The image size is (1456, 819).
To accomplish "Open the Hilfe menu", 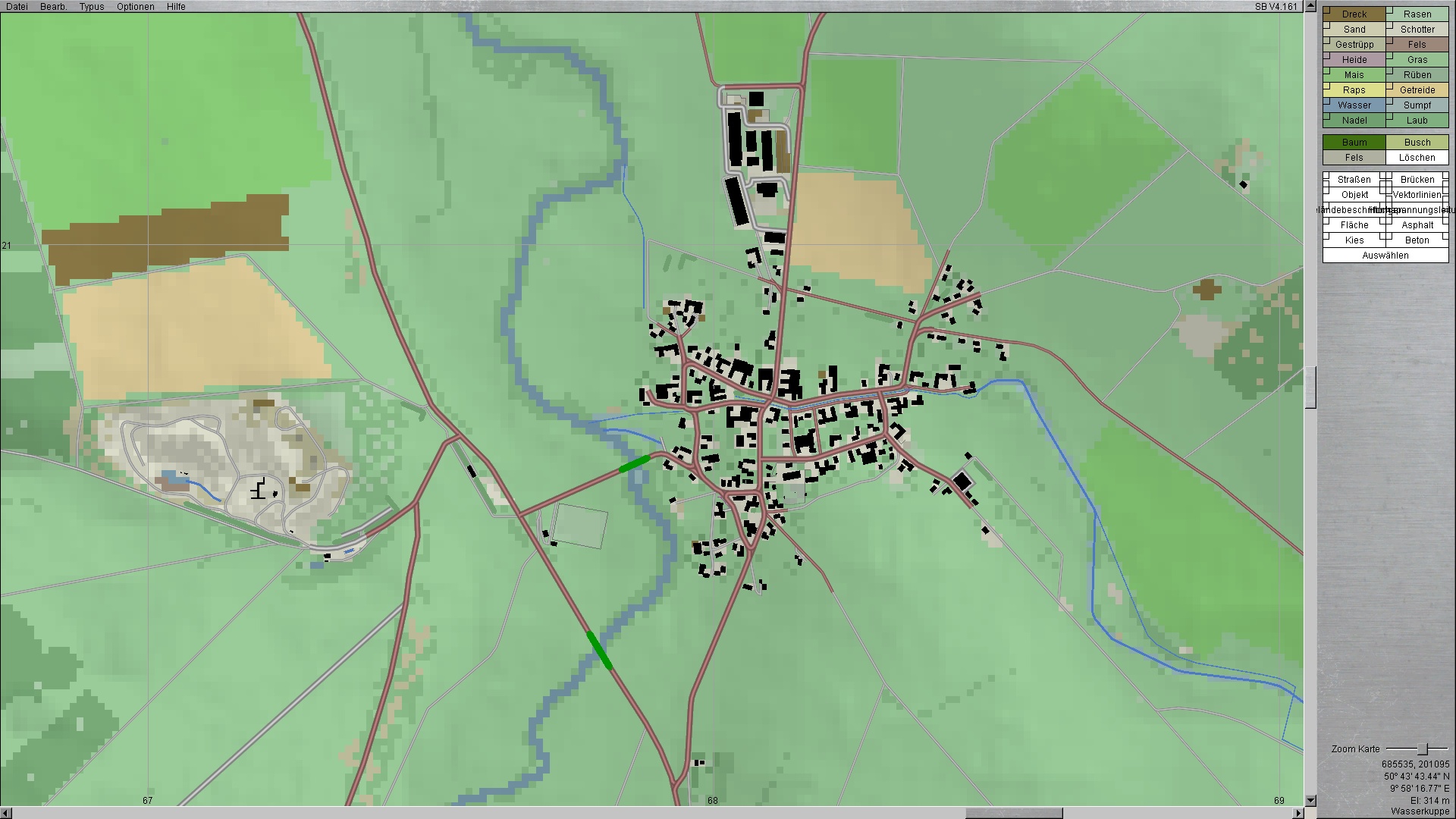I will click(176, 6).
